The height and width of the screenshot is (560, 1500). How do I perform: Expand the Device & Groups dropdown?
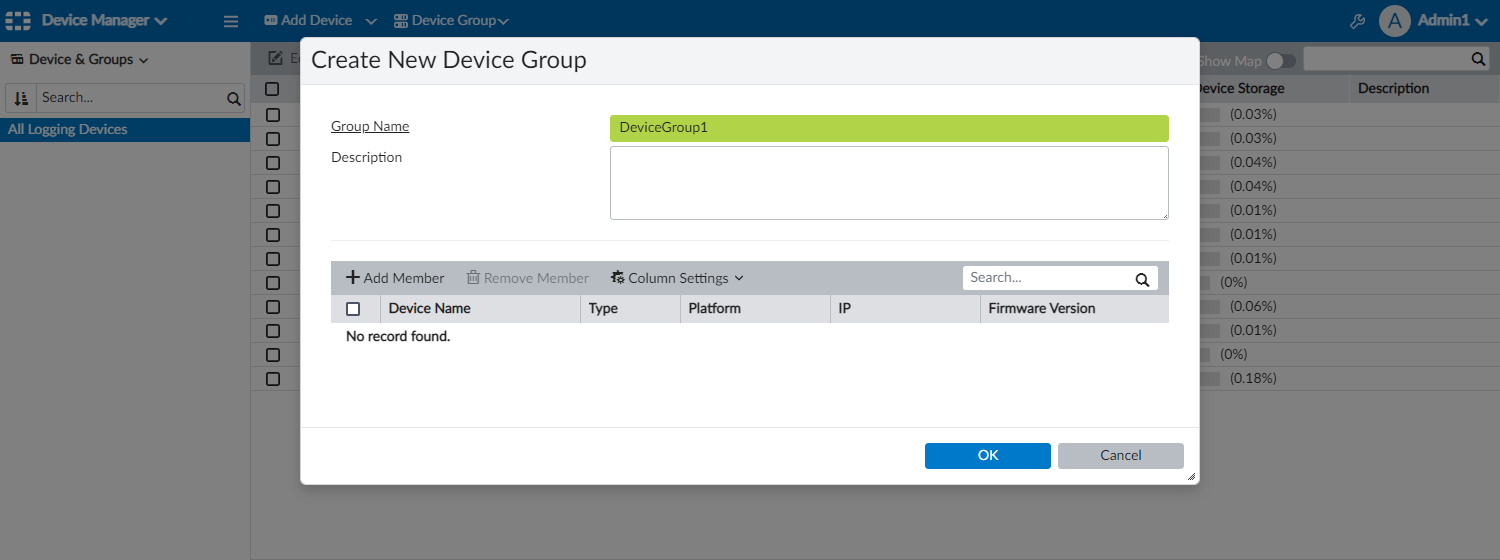coord(79,60)
